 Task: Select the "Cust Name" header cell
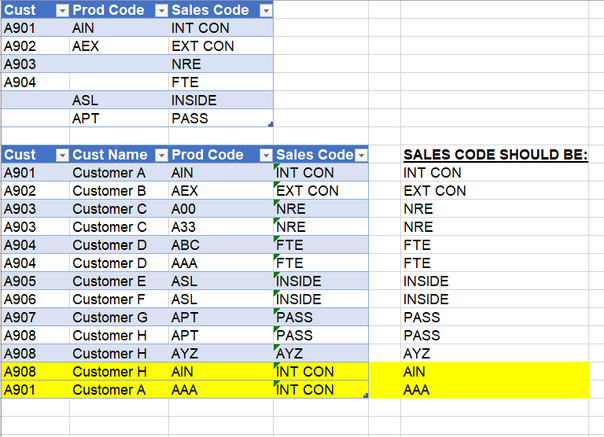(x=119, y=155)
